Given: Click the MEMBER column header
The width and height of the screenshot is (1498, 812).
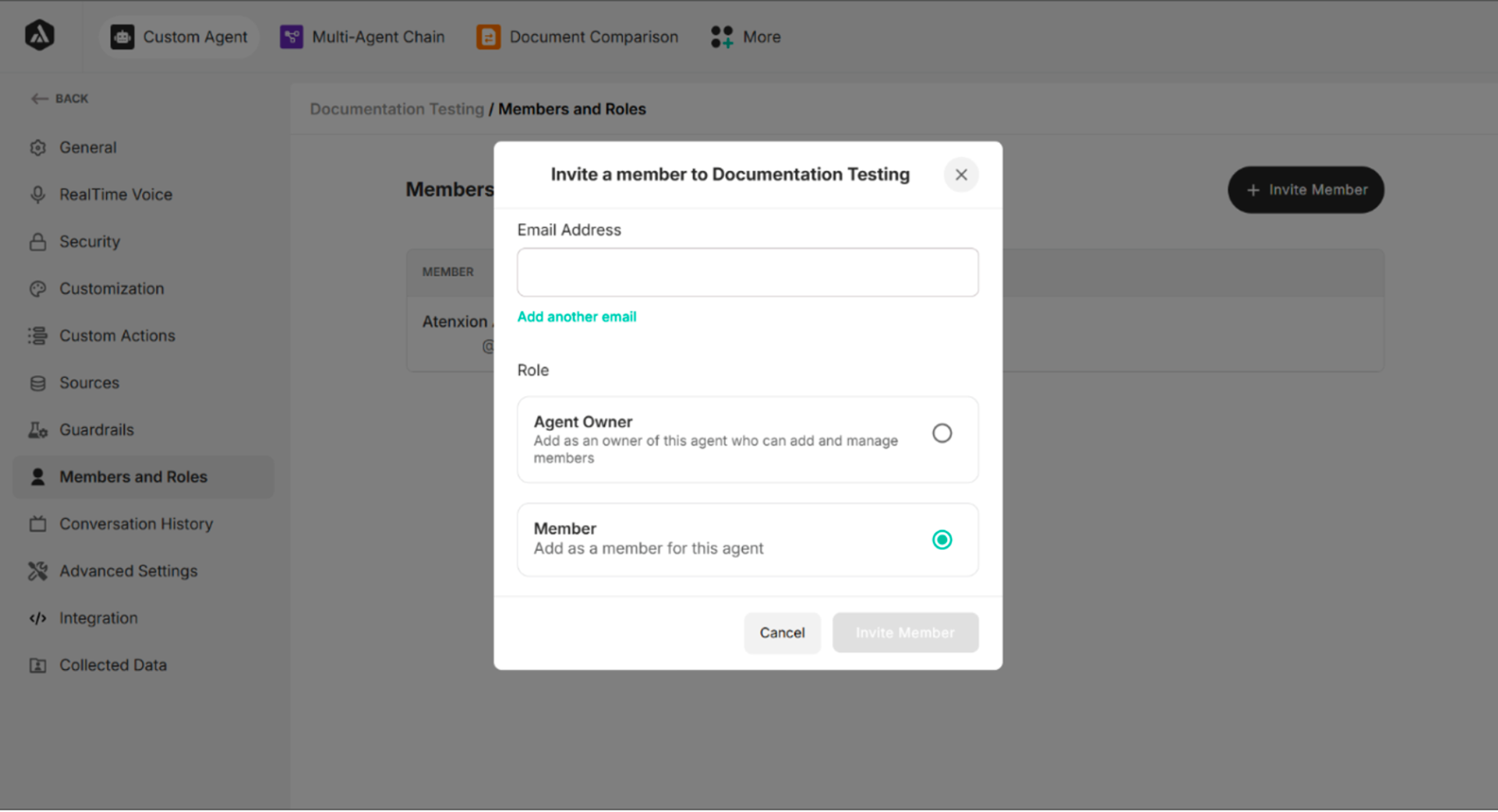Looking at the screenshot, I should pos(448,272).
